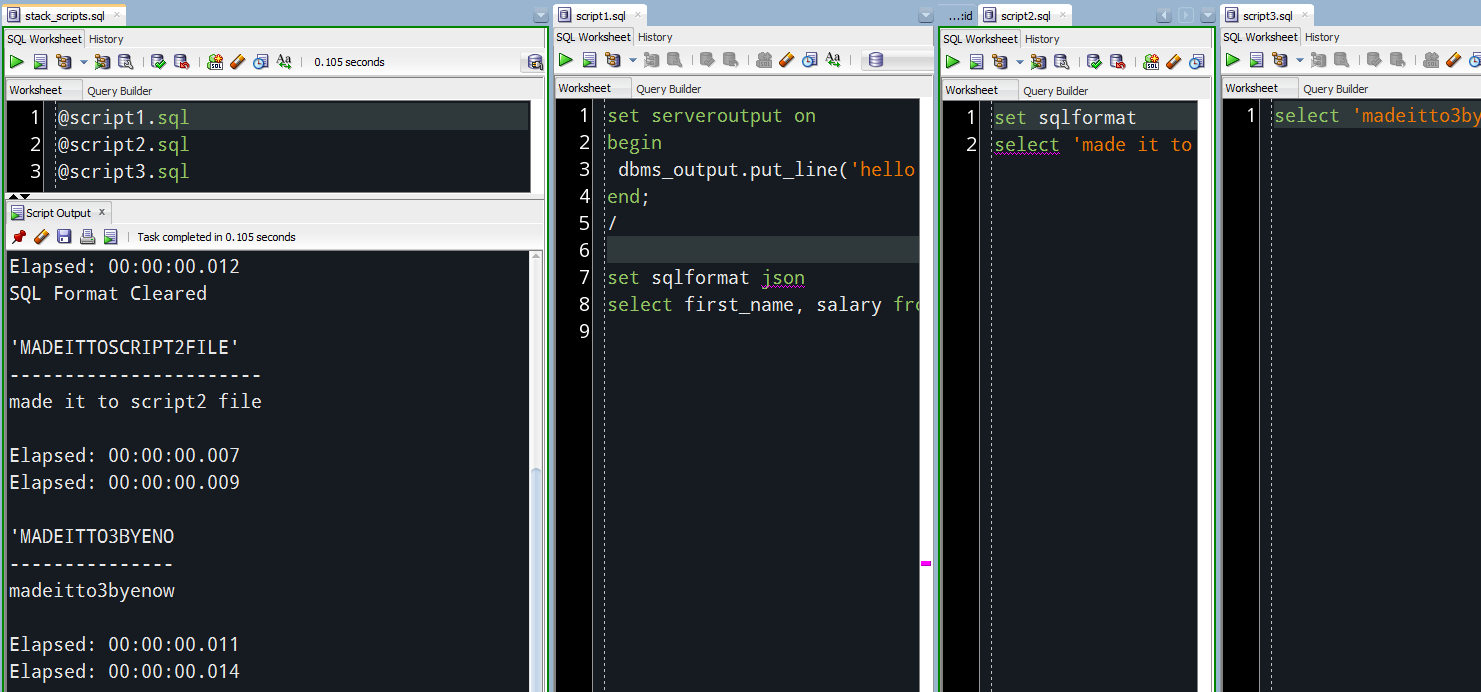This screenshot has width=1481, height=692.
Task: Pin the Script Output panel
Action: click(18, 237)
